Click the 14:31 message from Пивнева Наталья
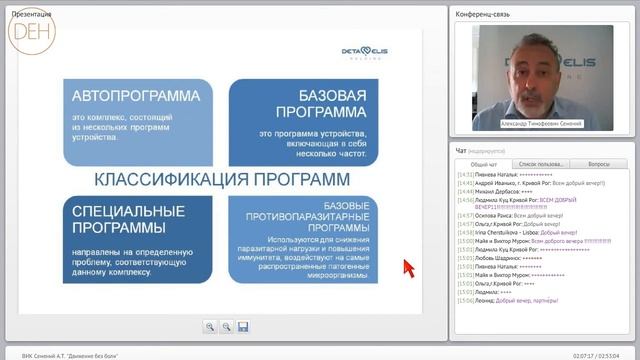 [505, 175]
